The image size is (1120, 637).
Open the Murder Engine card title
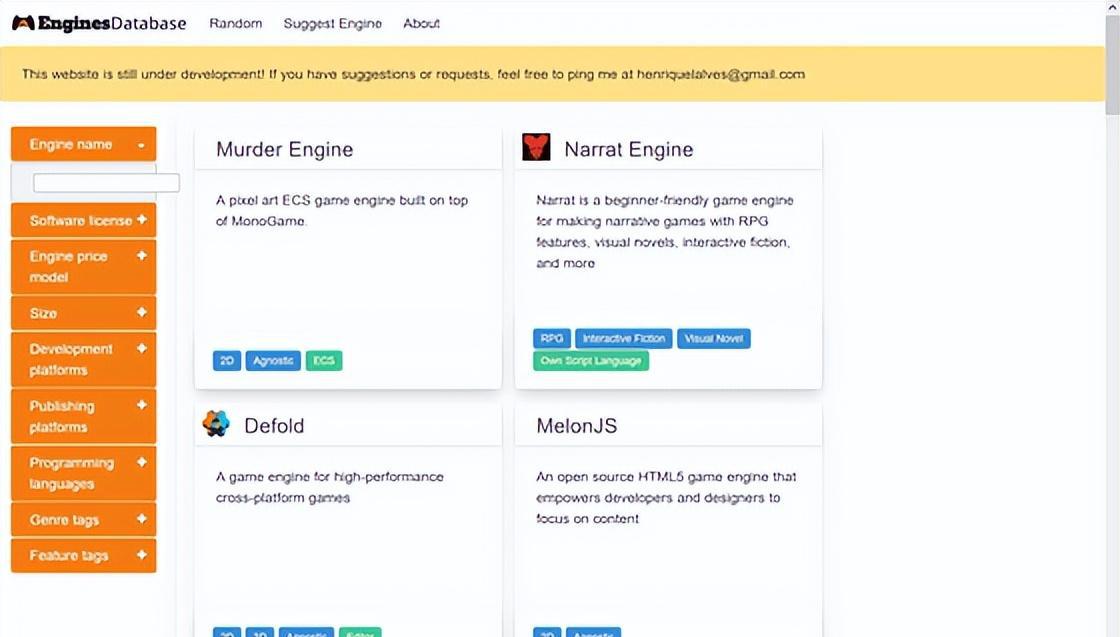click(x=284, y=149)
